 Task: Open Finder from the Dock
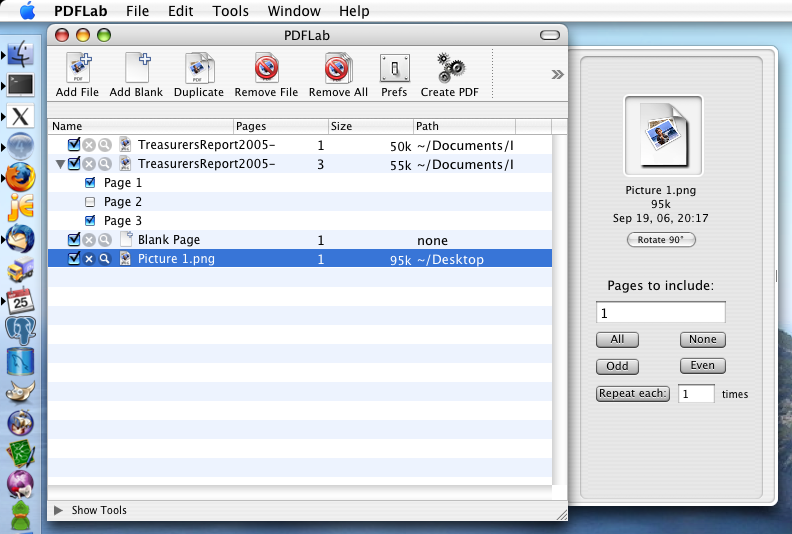(20, 54)
